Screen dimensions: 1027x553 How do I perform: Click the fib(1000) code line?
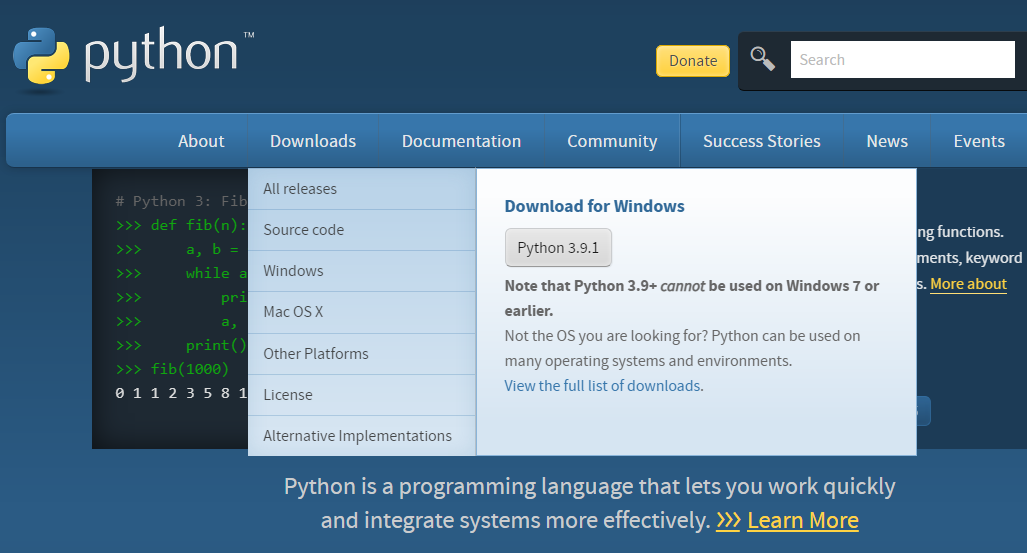(x=172, y=369)
